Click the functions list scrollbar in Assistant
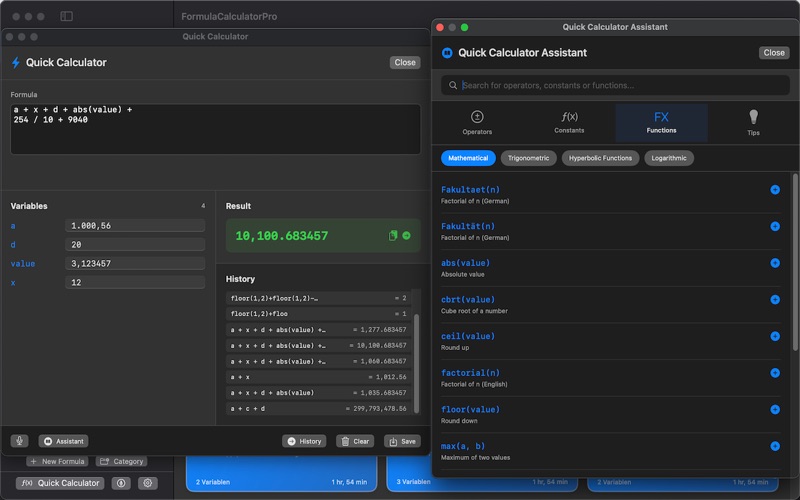The height and width of the screenshot is (500, 800). coord(795,262)
